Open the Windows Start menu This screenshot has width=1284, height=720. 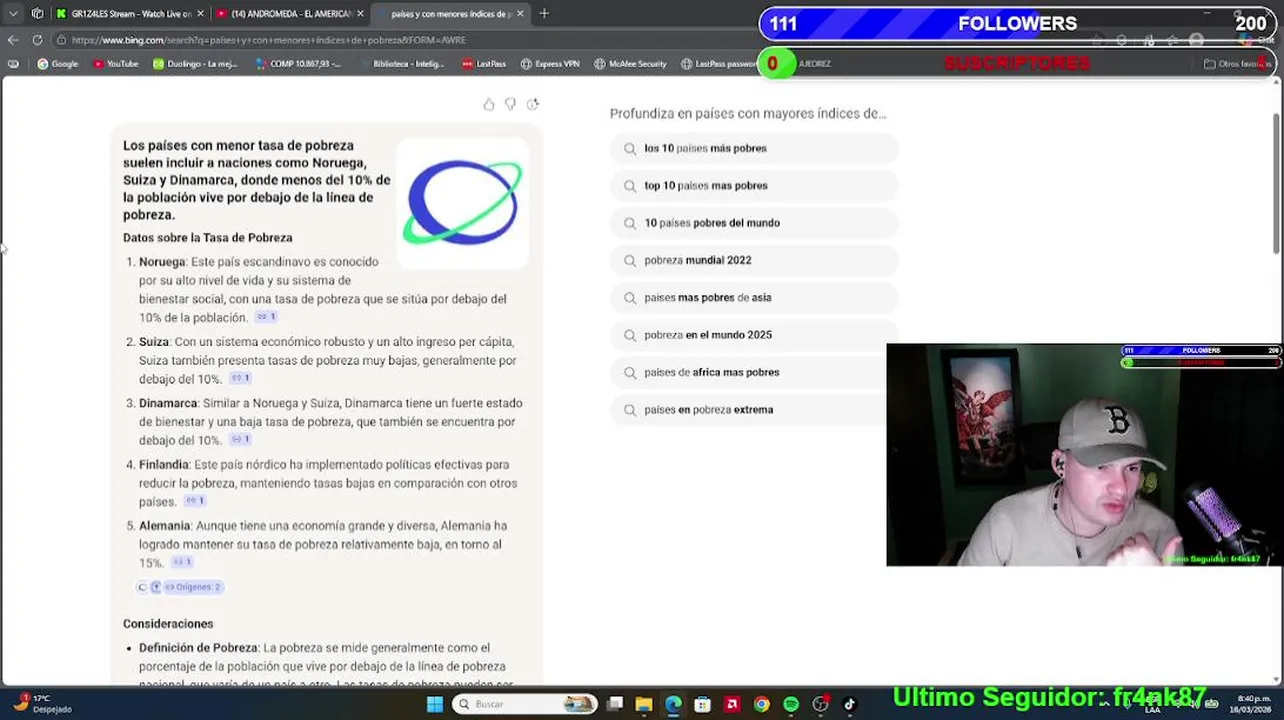434,704
